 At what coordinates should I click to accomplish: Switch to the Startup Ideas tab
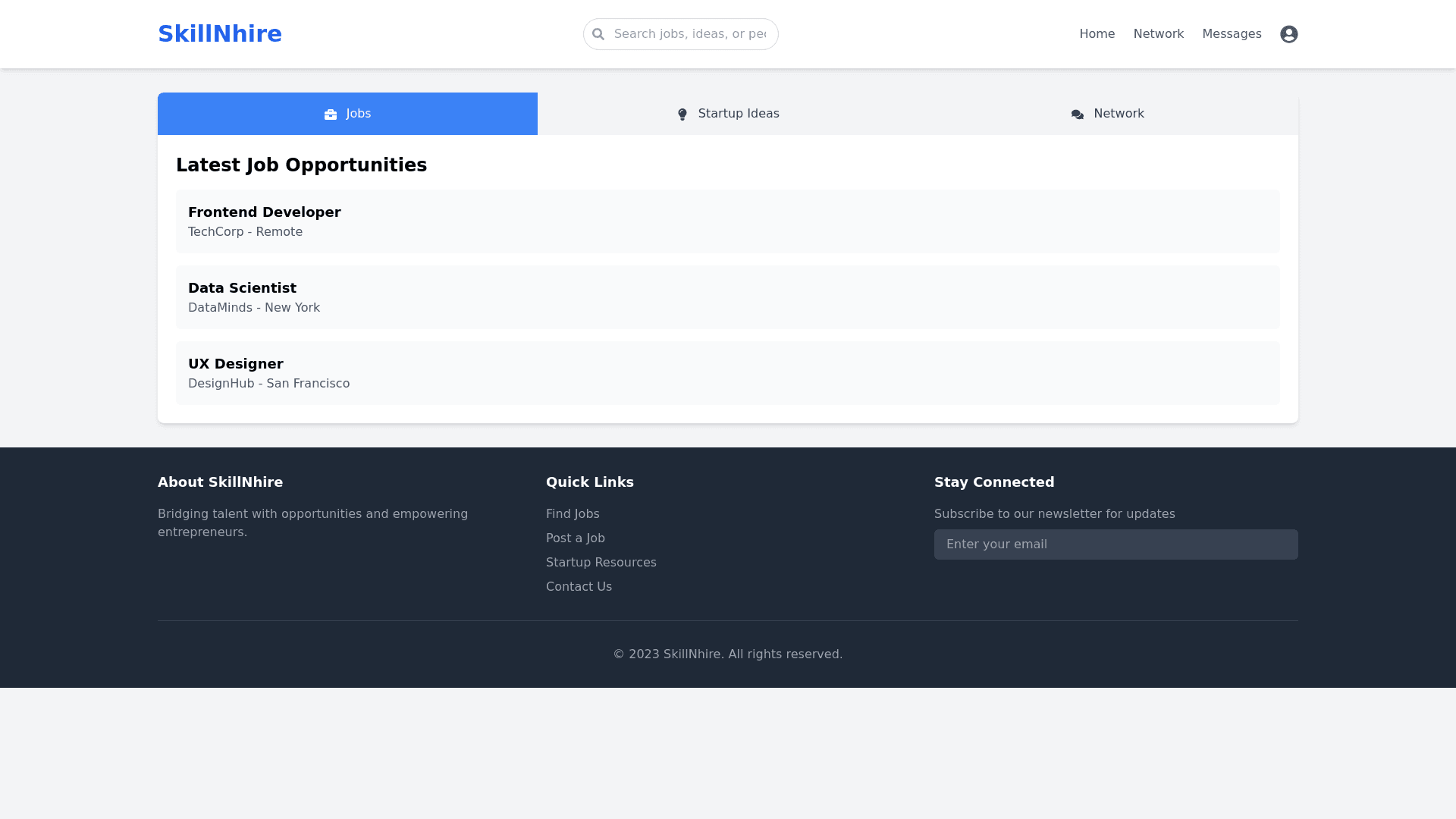728,114
